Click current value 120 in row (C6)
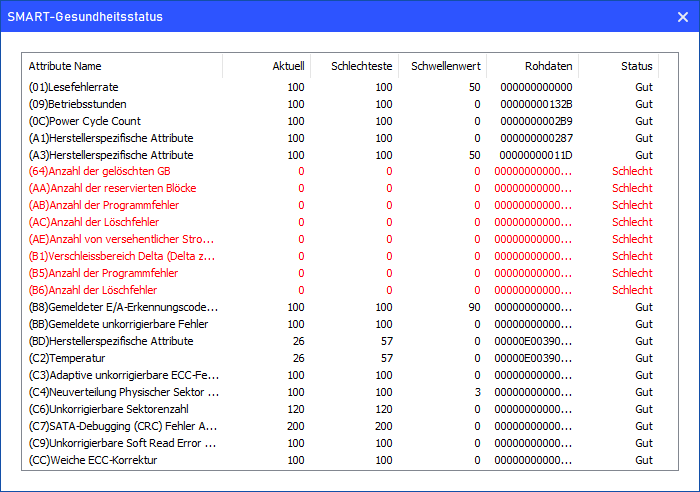The width and height of the screenshot is (700, 492). point(296,409)
